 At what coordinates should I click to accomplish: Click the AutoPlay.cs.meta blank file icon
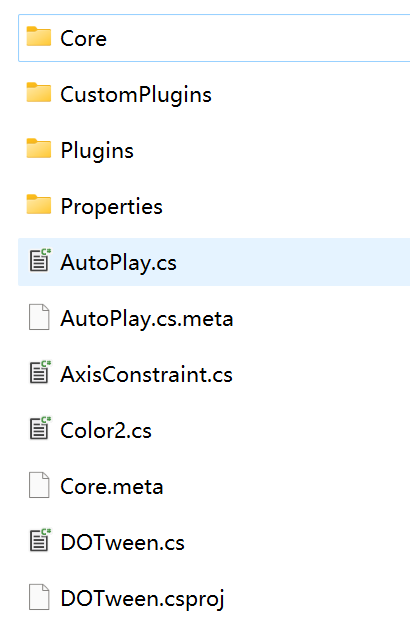tap(39, 317)
